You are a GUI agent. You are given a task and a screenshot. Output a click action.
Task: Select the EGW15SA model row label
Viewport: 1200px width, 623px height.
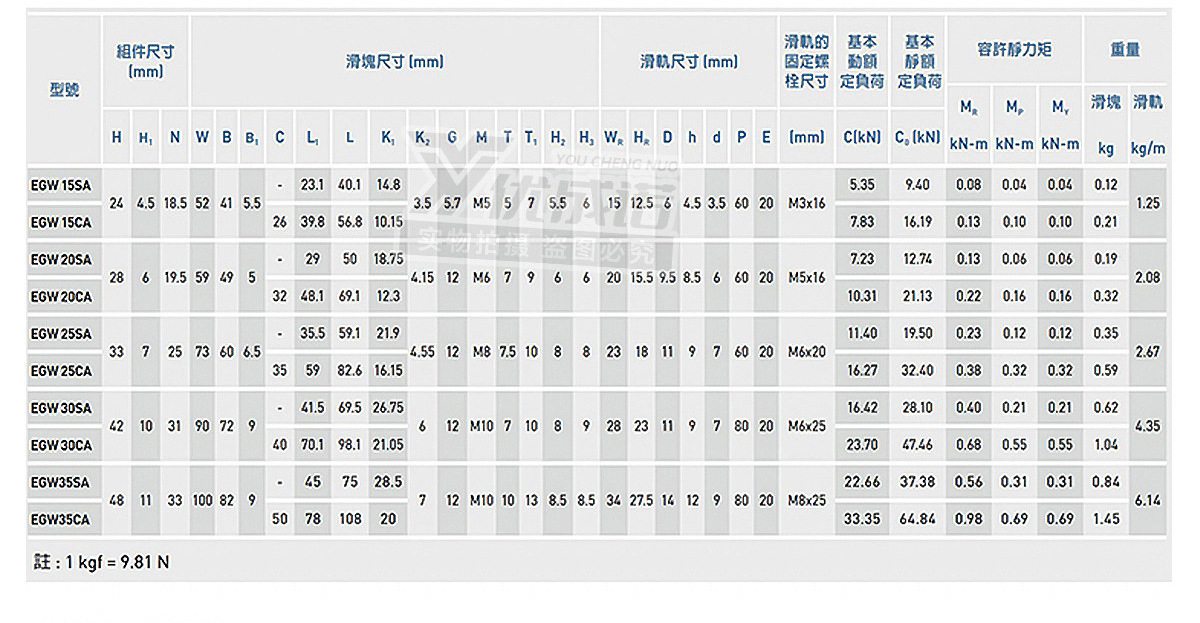(61, 185)
